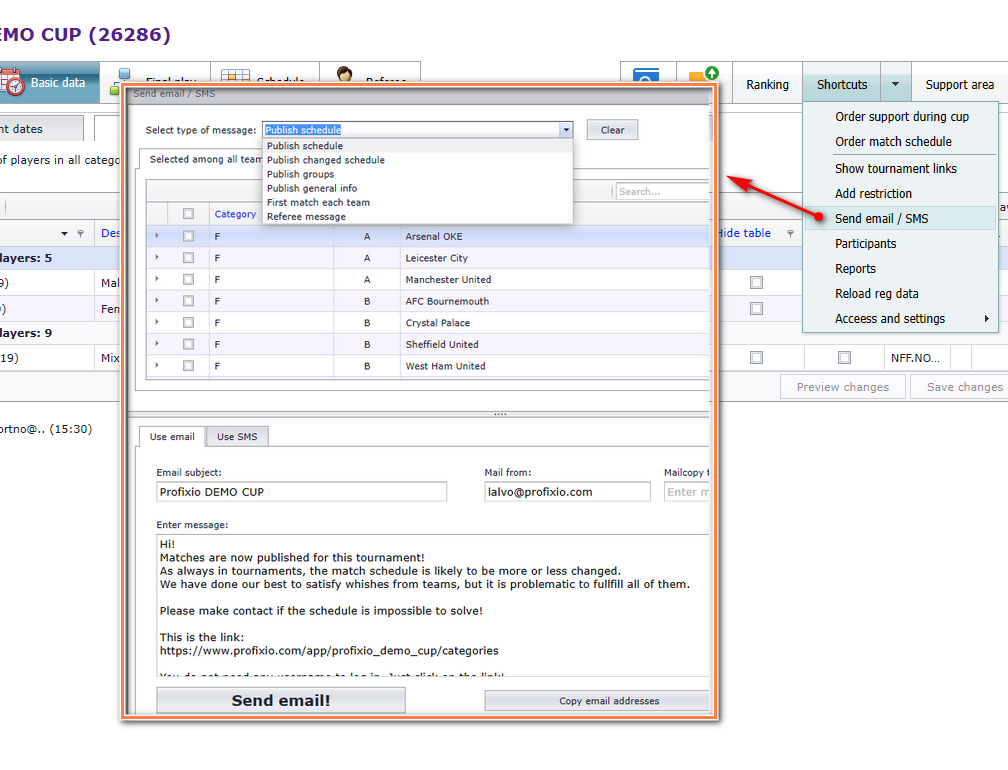
Task: Choose Publish changed schedule option
Action: tap(417, 160)
